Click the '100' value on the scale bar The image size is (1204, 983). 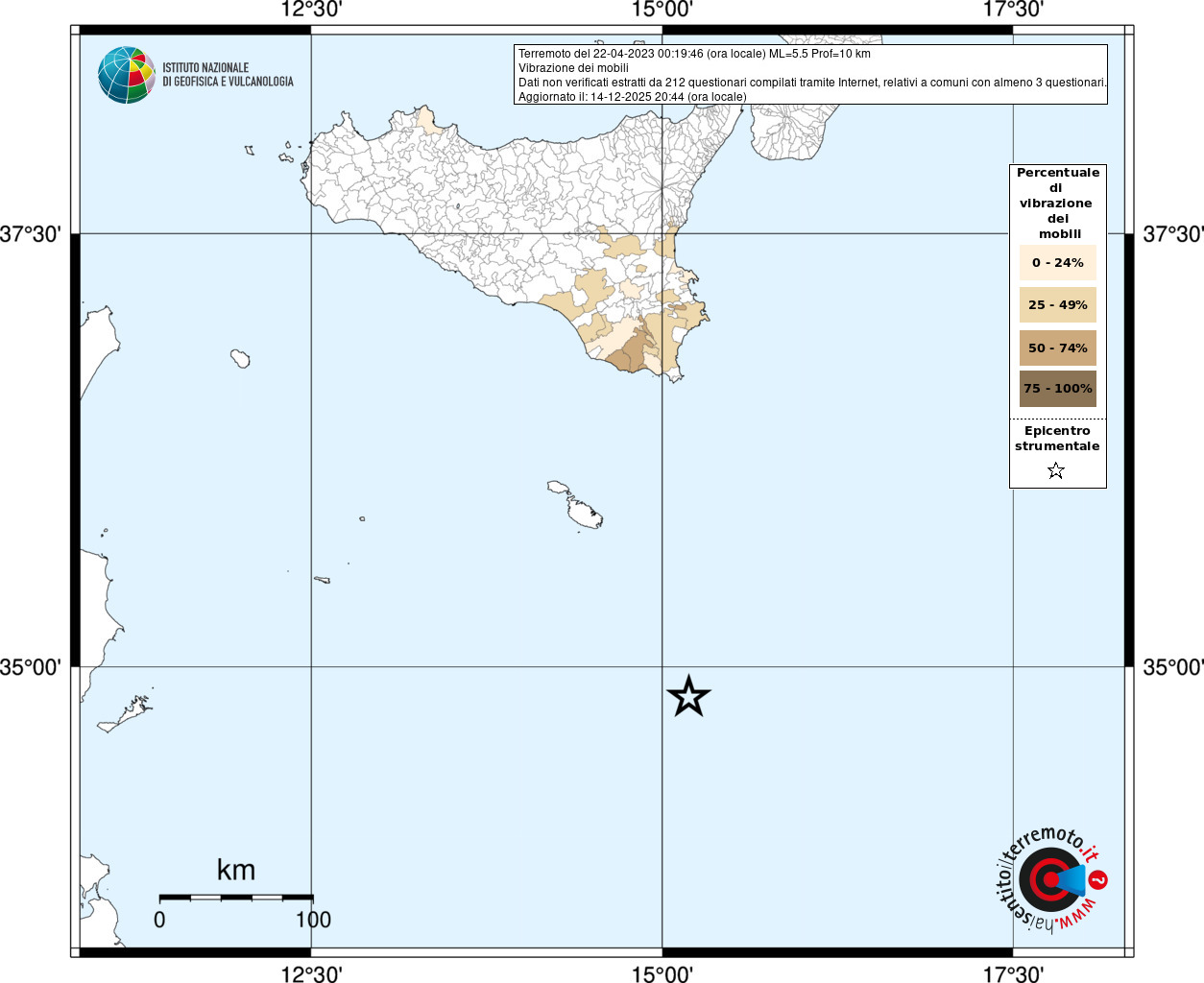[313, 920]
